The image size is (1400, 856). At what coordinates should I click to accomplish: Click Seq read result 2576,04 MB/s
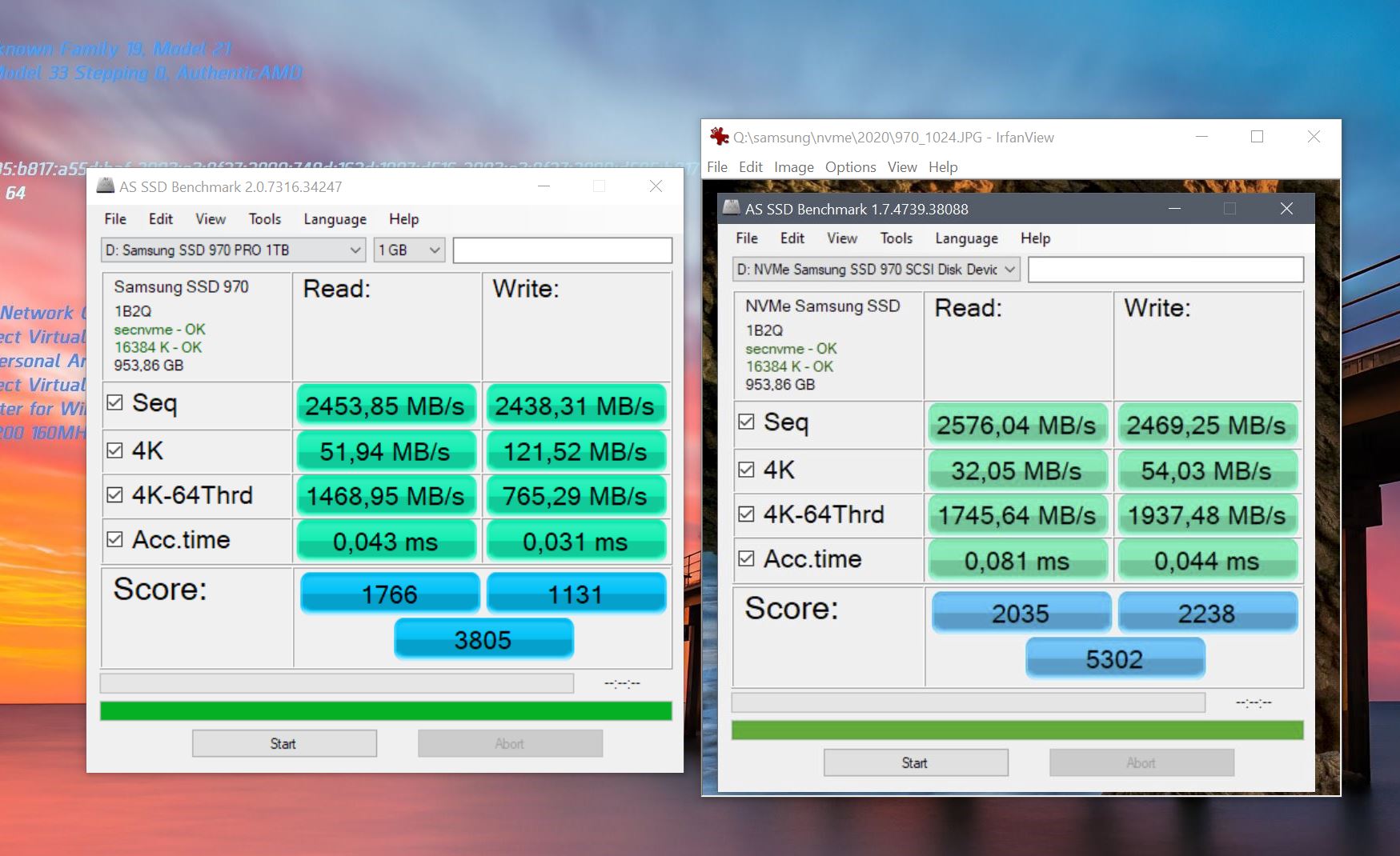click(x=1017, y=425)
